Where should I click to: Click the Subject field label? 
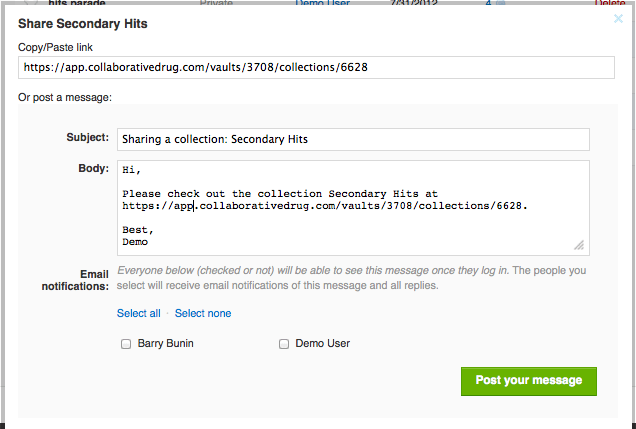coord(88,137)
